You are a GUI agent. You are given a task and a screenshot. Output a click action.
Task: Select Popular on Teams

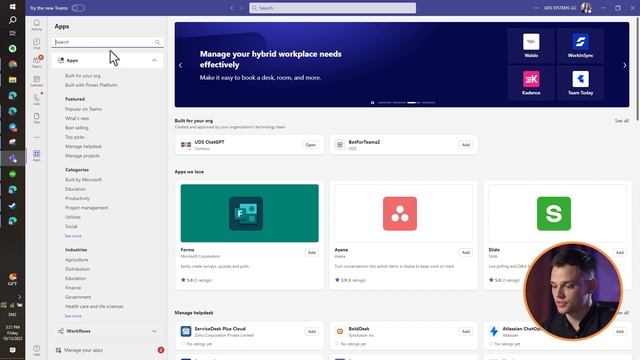(84, 109)
